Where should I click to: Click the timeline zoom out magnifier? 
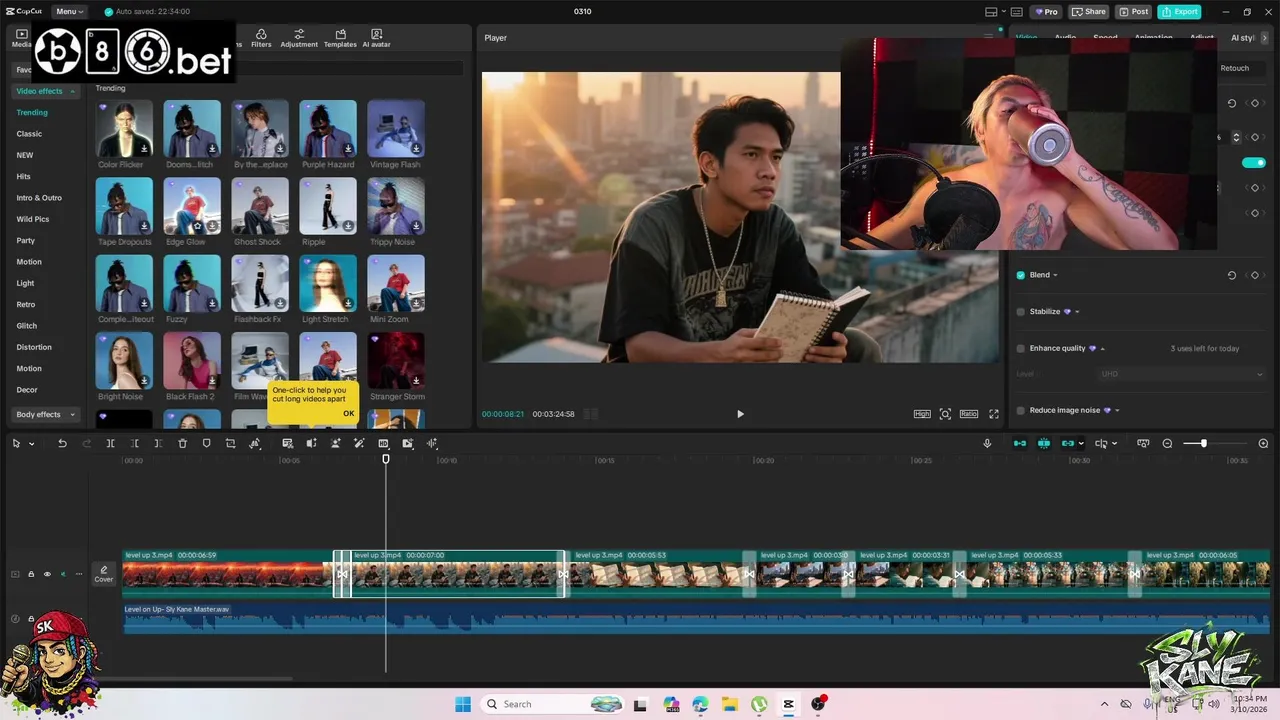point(1167,443)
